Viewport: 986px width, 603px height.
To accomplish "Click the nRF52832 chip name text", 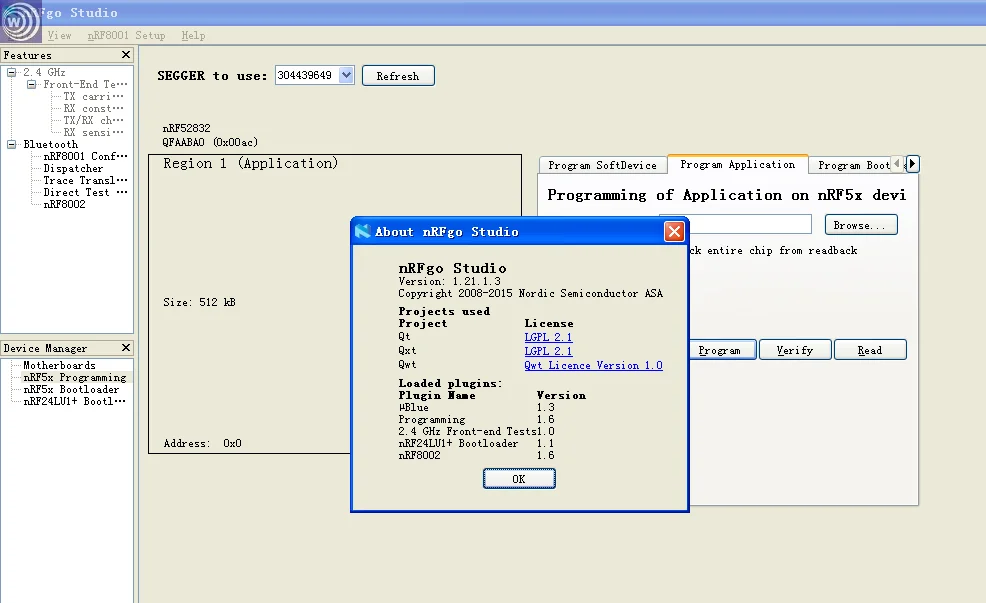I will pyautogui.click(x=187, y=128).
